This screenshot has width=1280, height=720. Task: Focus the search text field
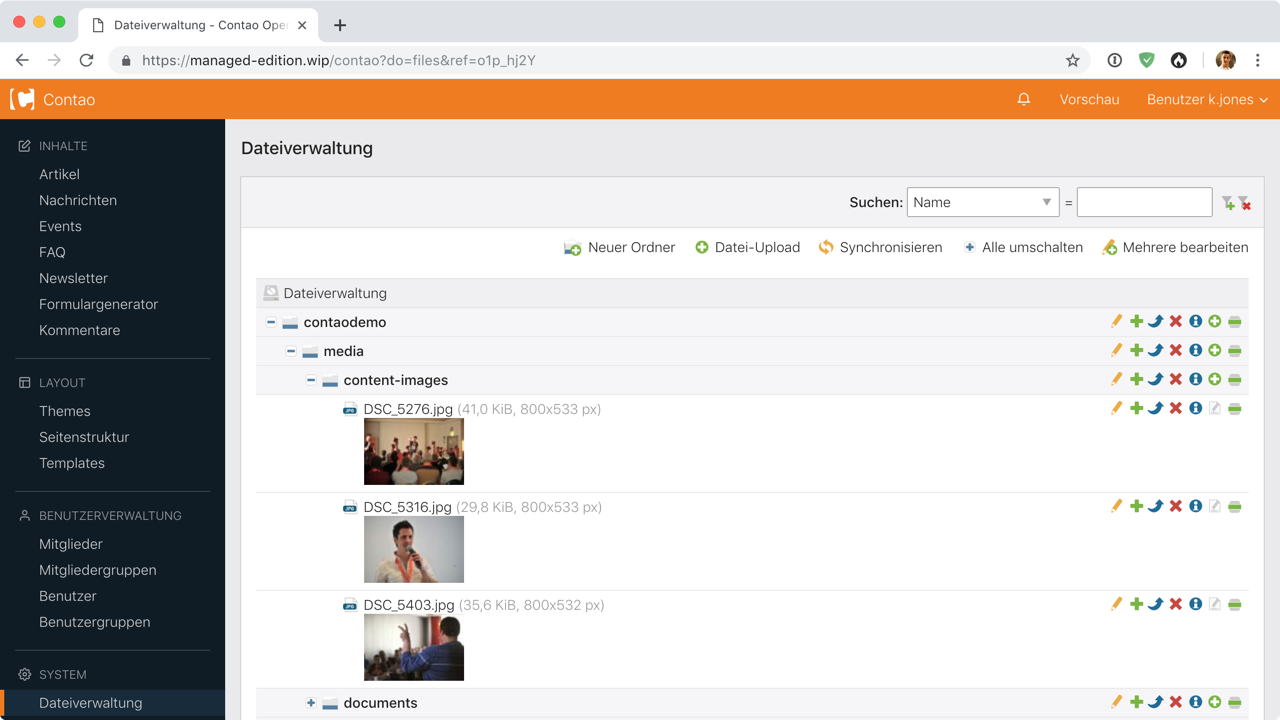(1144, 202)
